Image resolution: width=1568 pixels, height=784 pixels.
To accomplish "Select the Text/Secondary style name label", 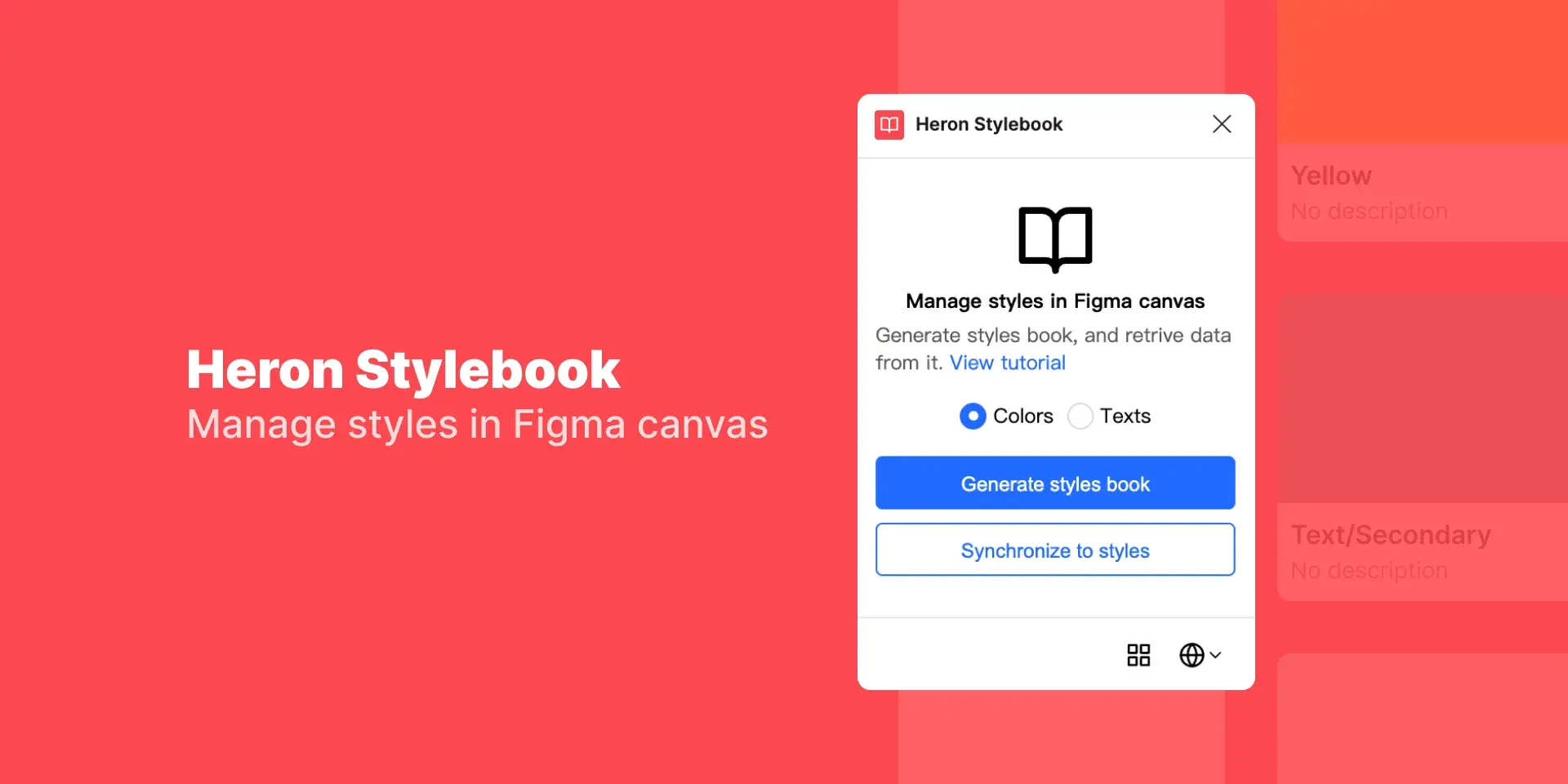I will [1390, 535].
